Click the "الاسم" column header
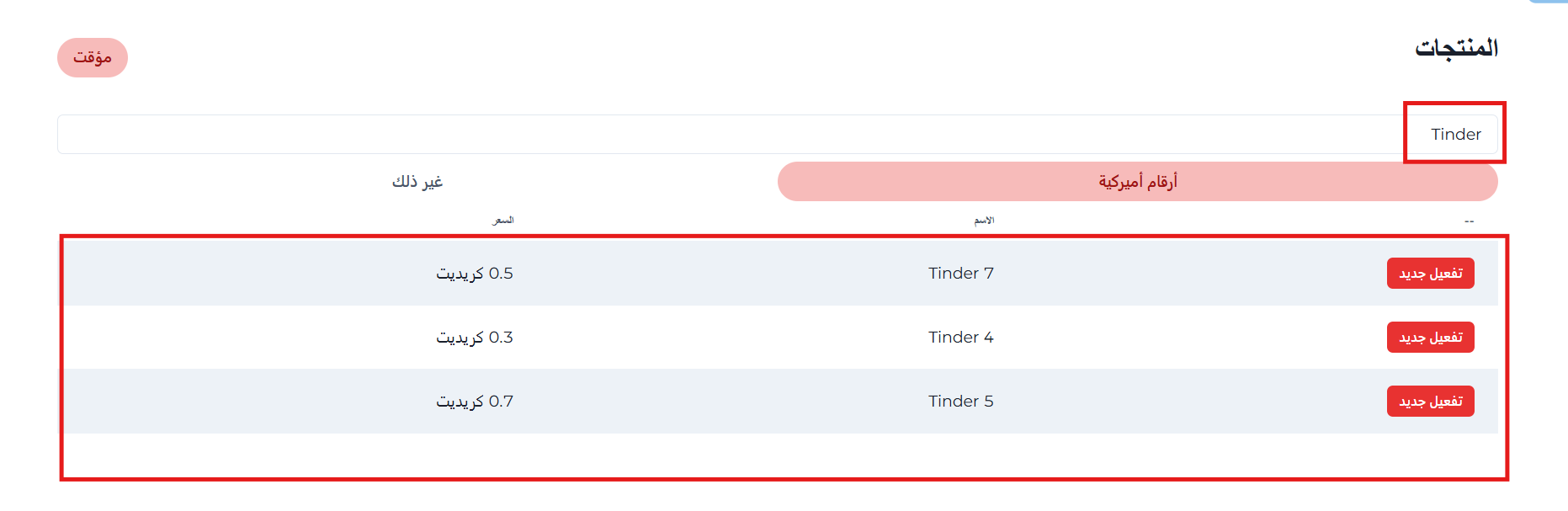This screenshot has height=511, width=1568. (x=981, y=221)
